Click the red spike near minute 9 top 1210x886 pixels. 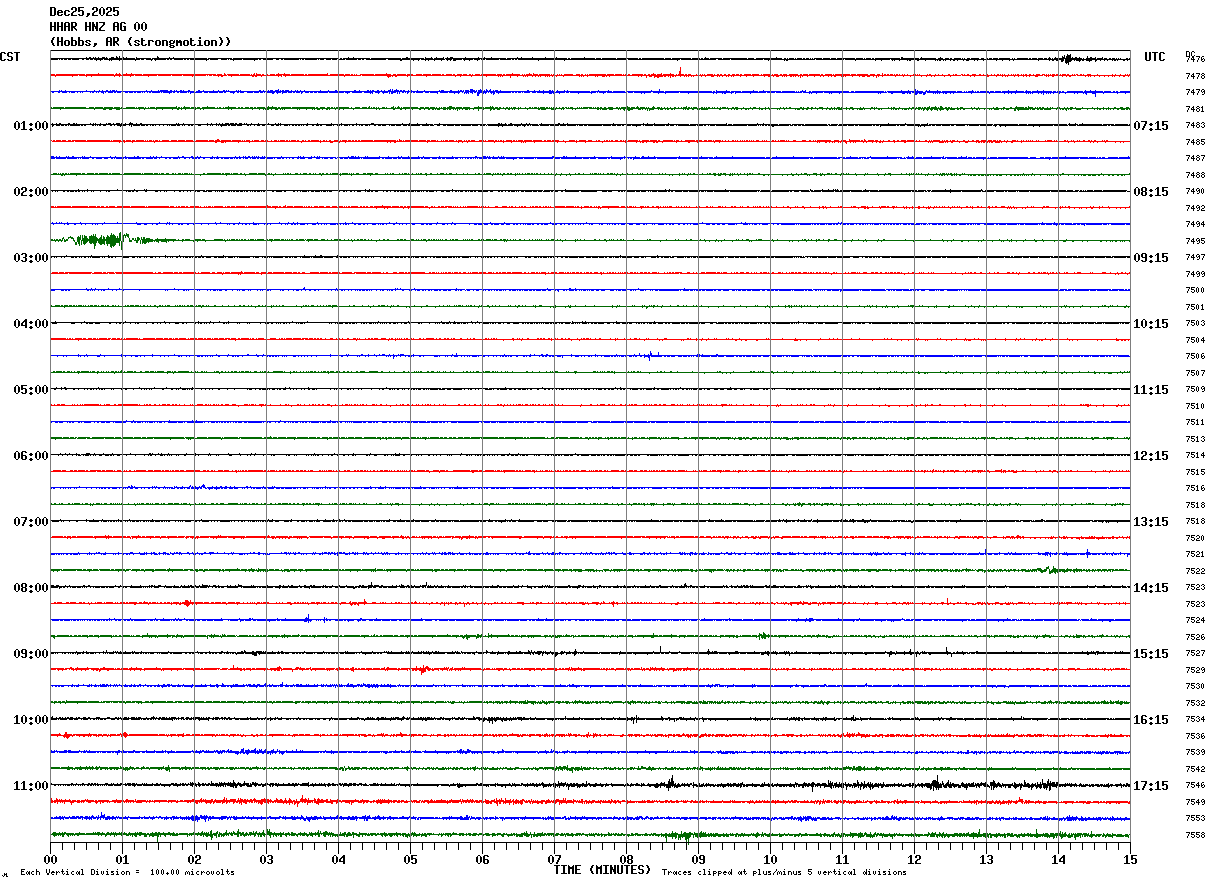coord(680,71)
